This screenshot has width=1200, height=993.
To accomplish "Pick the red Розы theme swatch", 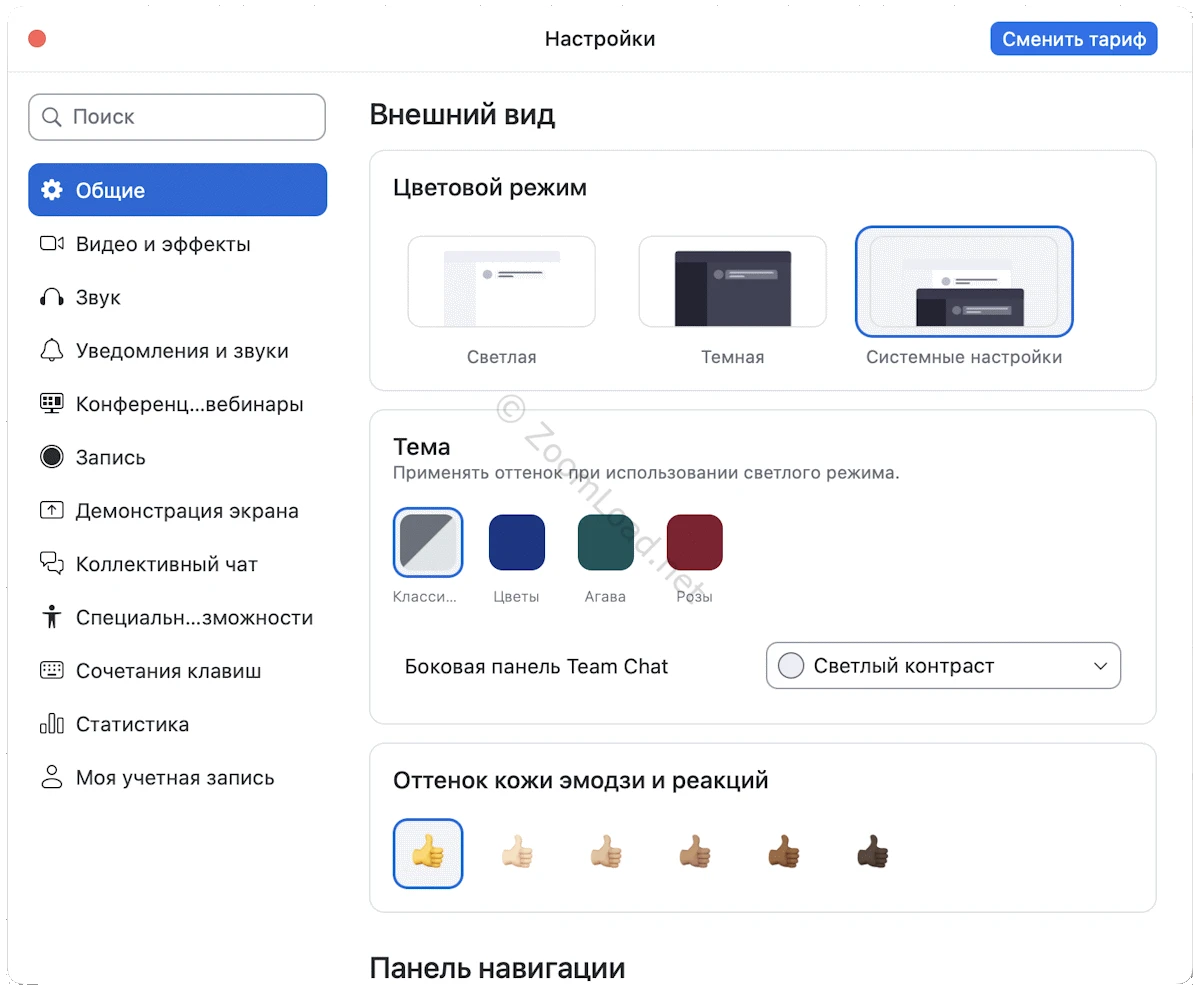I will pyautogui.click(x=694, y=543).
